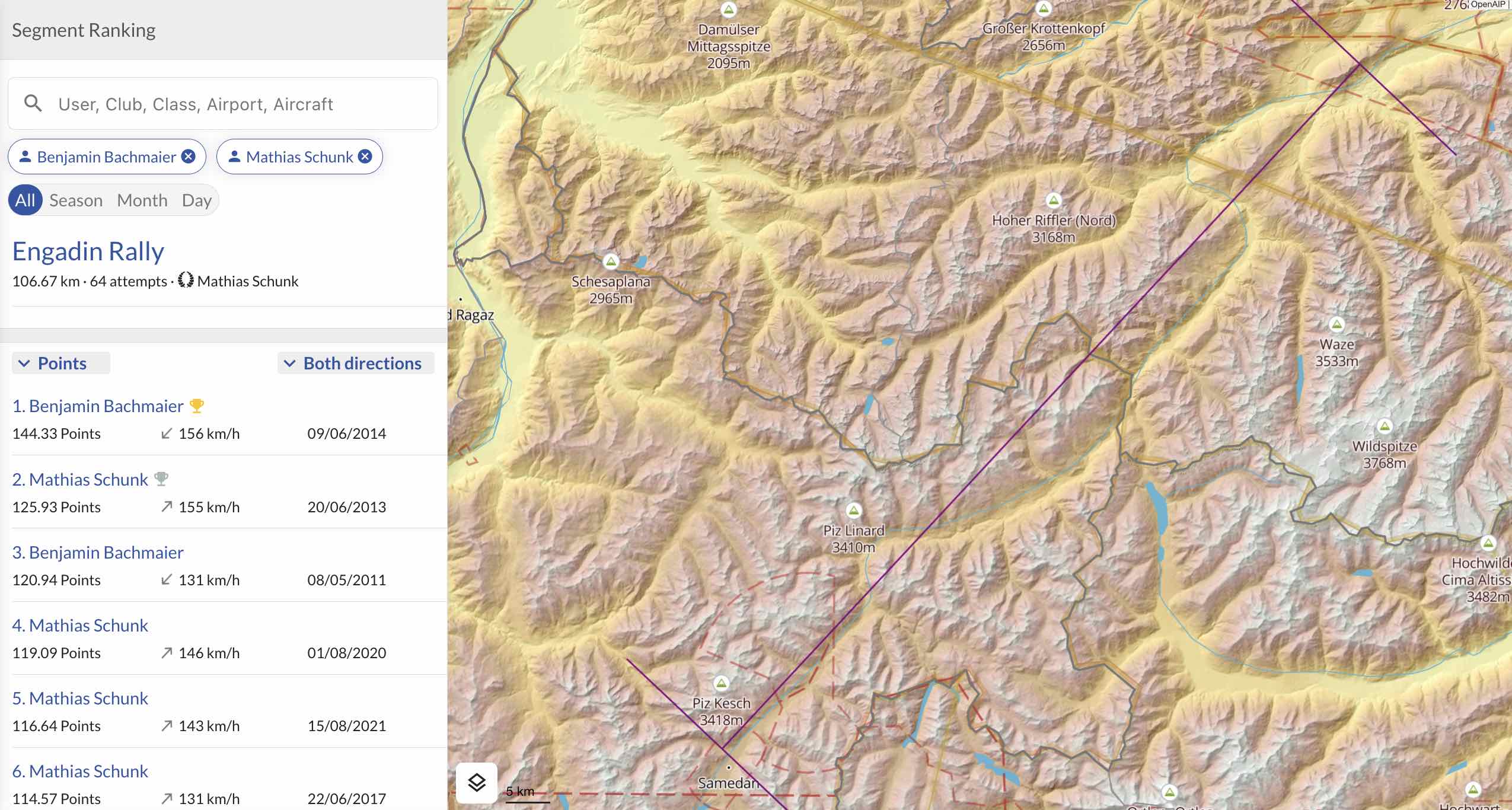The image size is (1512, 810).
Task: Click the laurel wreath icon before Mathias Schunk
Action: pos(186,280)
